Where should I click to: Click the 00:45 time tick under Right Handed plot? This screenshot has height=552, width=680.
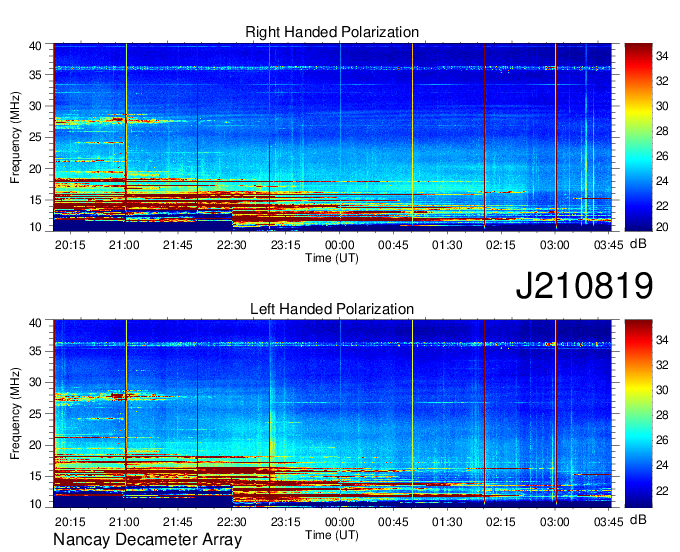click(393, 245)
